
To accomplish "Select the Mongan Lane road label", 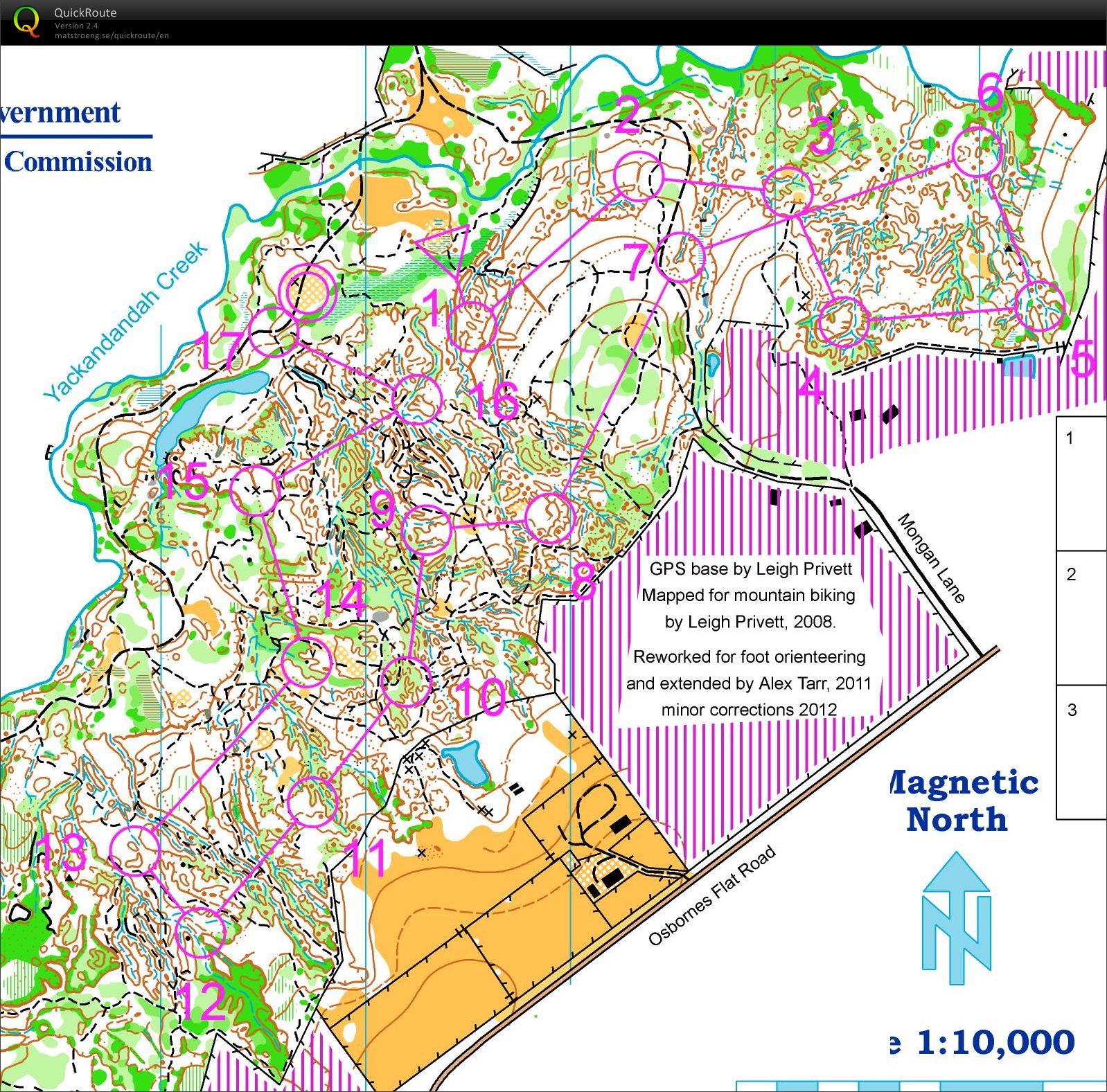I will (931, 558).
